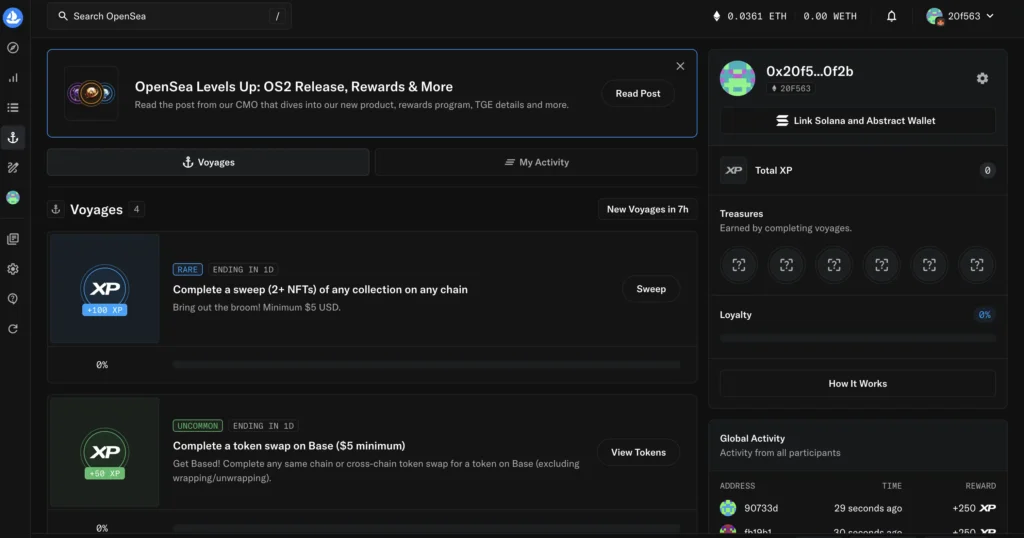Screen dimensions: 1024x538
Task: Open the resources newspaper sidebar icon
Action: coord(13,239)
